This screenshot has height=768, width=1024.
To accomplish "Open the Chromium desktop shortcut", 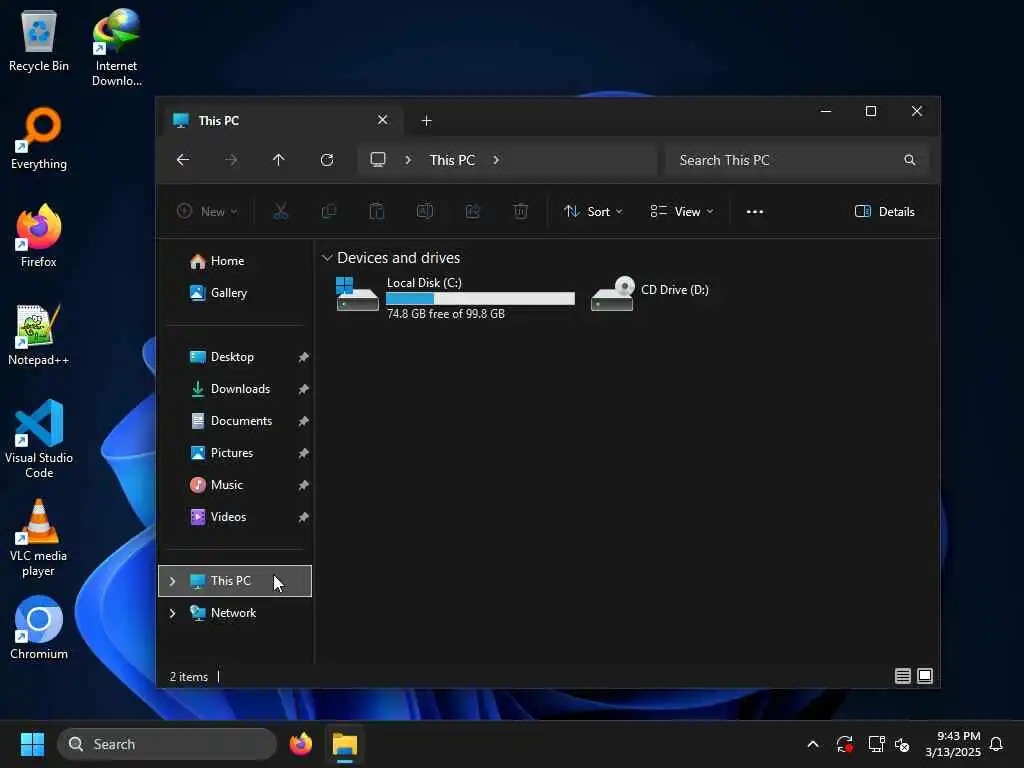I will (x=39, y=628).
